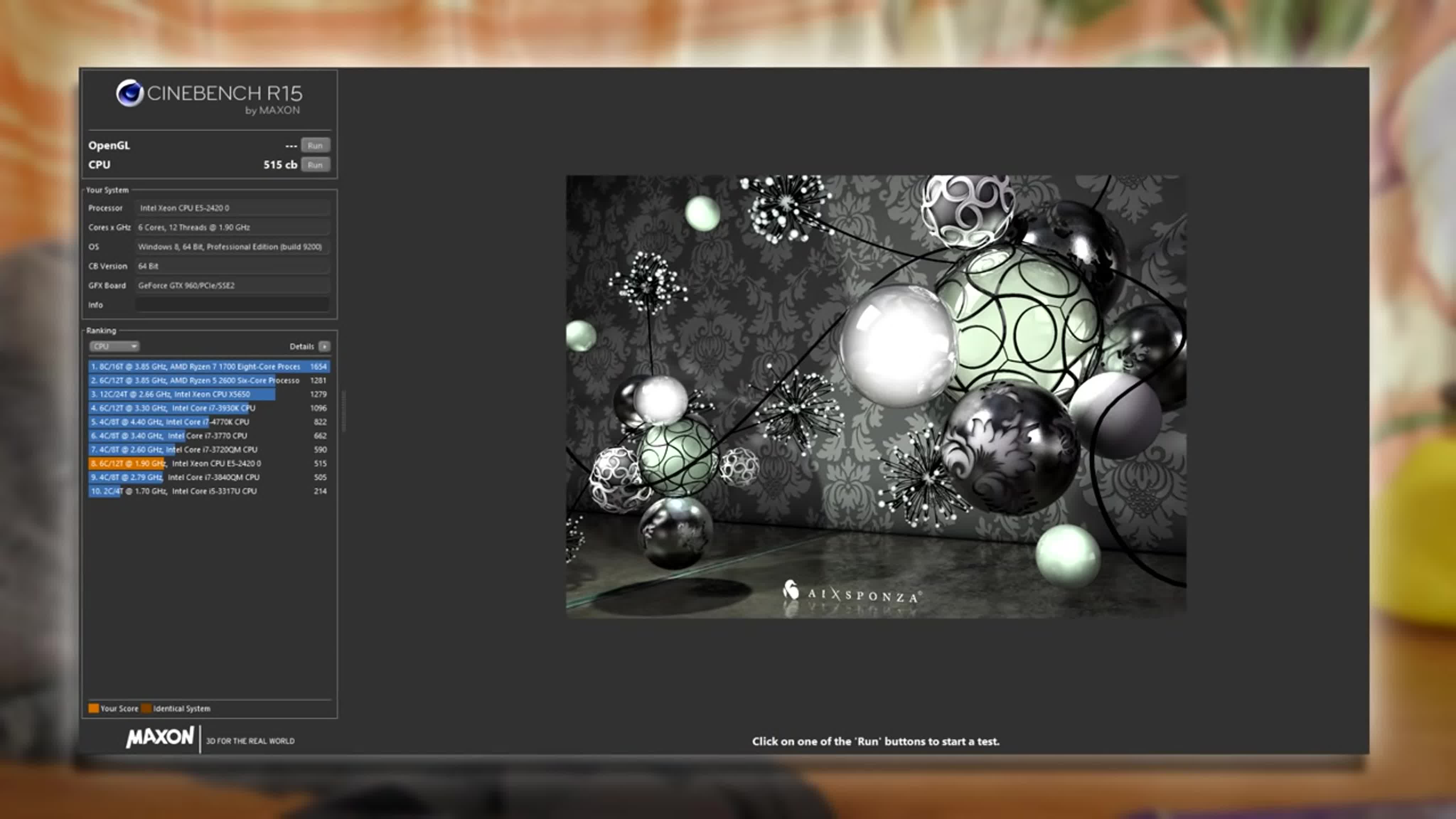
Task: Select ranking row AMD Ryzen 7 1700
Action: 209,367
